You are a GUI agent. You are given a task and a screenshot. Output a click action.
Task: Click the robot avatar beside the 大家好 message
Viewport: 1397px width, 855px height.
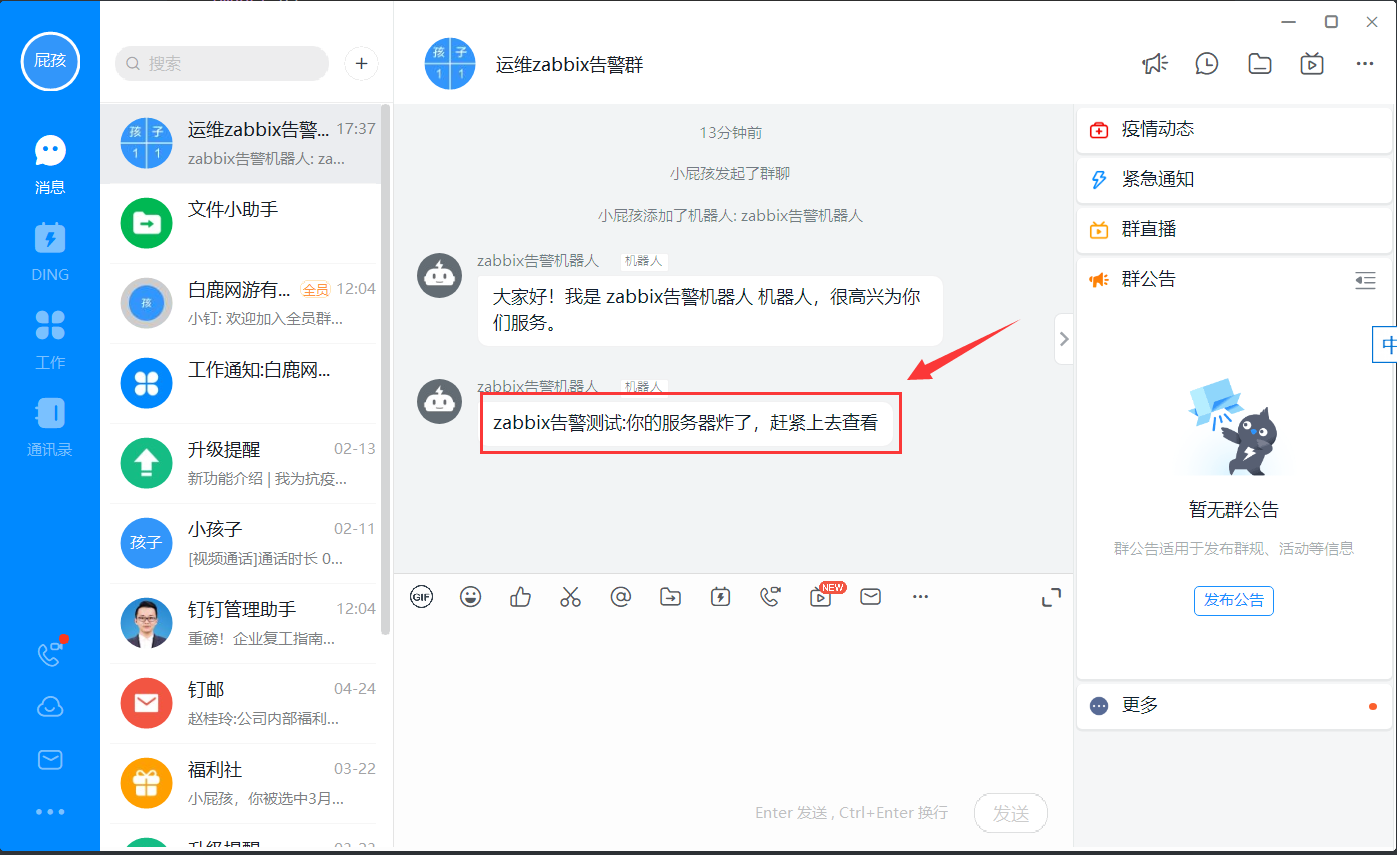point(439,275)
